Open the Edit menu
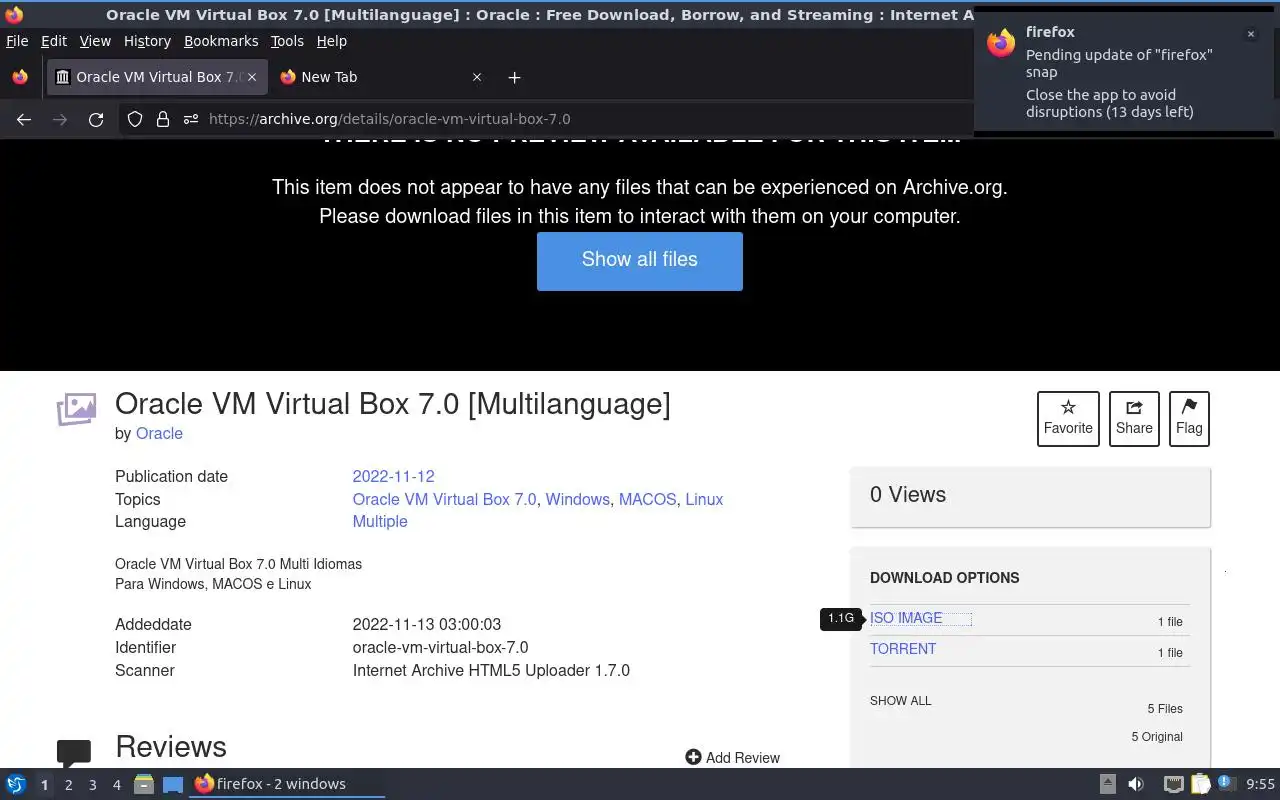Viewport: 1280px width, 800px height. (x=54, y=41)
